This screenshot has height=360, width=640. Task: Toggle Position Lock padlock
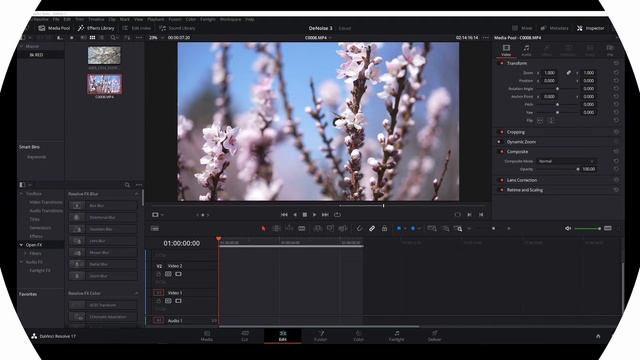pyautogui.click(x=384, y=229)
